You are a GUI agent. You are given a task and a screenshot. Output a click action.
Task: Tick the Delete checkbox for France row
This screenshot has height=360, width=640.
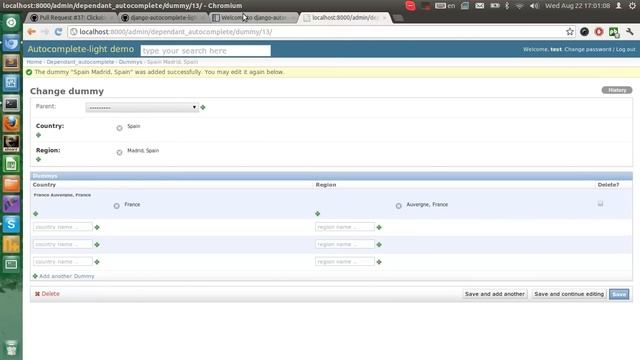pos(600,204)
